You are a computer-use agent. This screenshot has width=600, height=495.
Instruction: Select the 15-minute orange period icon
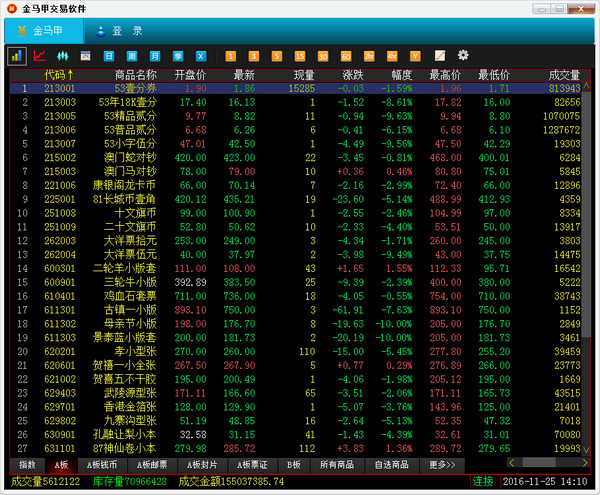300,57
